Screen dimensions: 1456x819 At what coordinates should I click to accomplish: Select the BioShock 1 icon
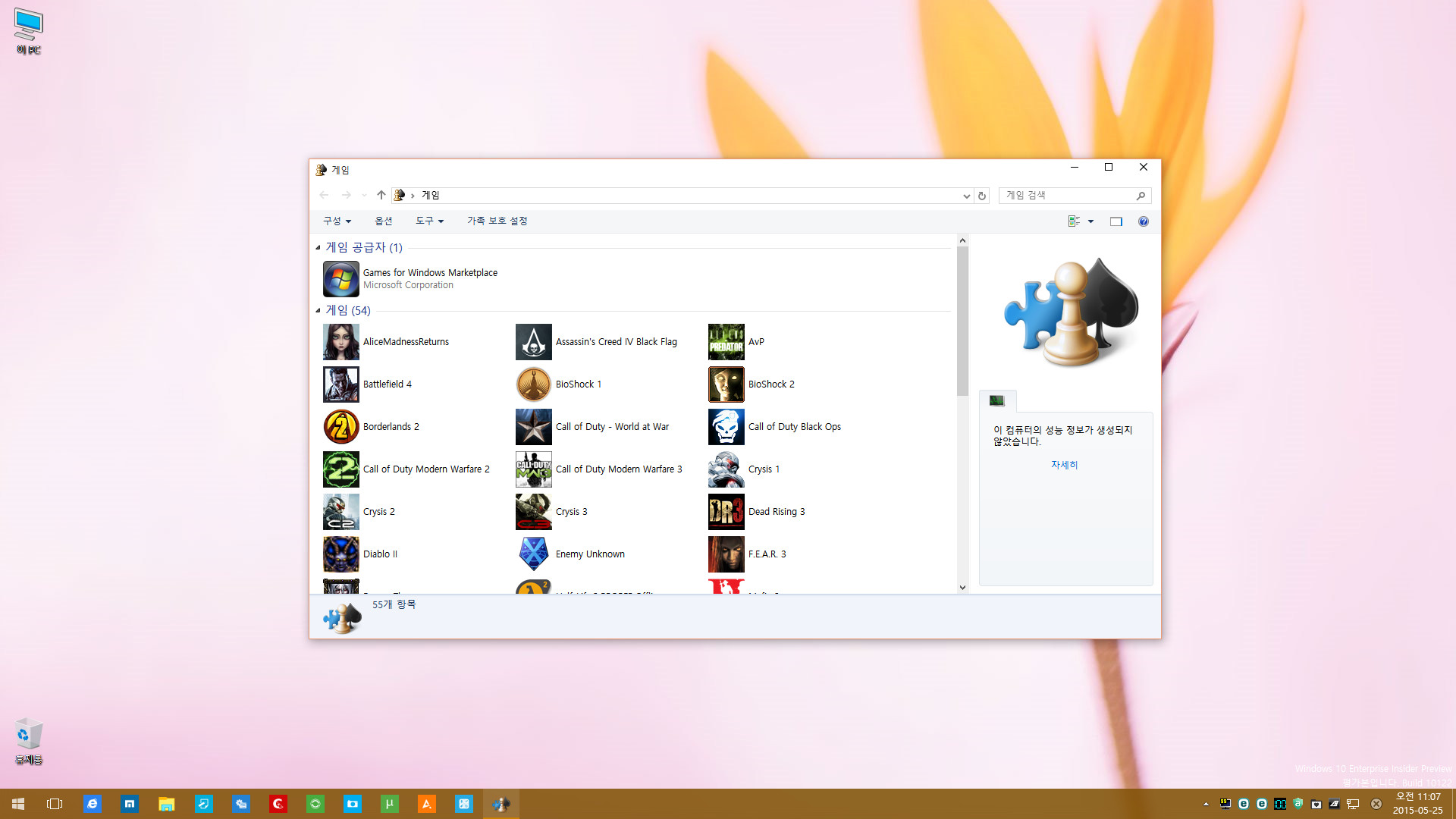[x=534, y=384]
